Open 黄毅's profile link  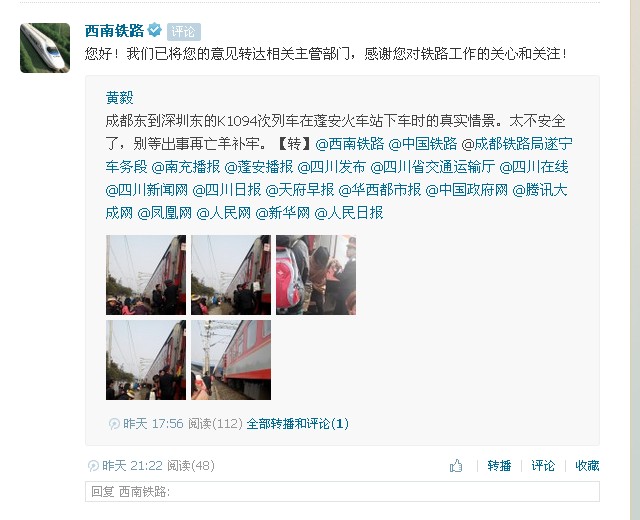click(x=120, y=98)
